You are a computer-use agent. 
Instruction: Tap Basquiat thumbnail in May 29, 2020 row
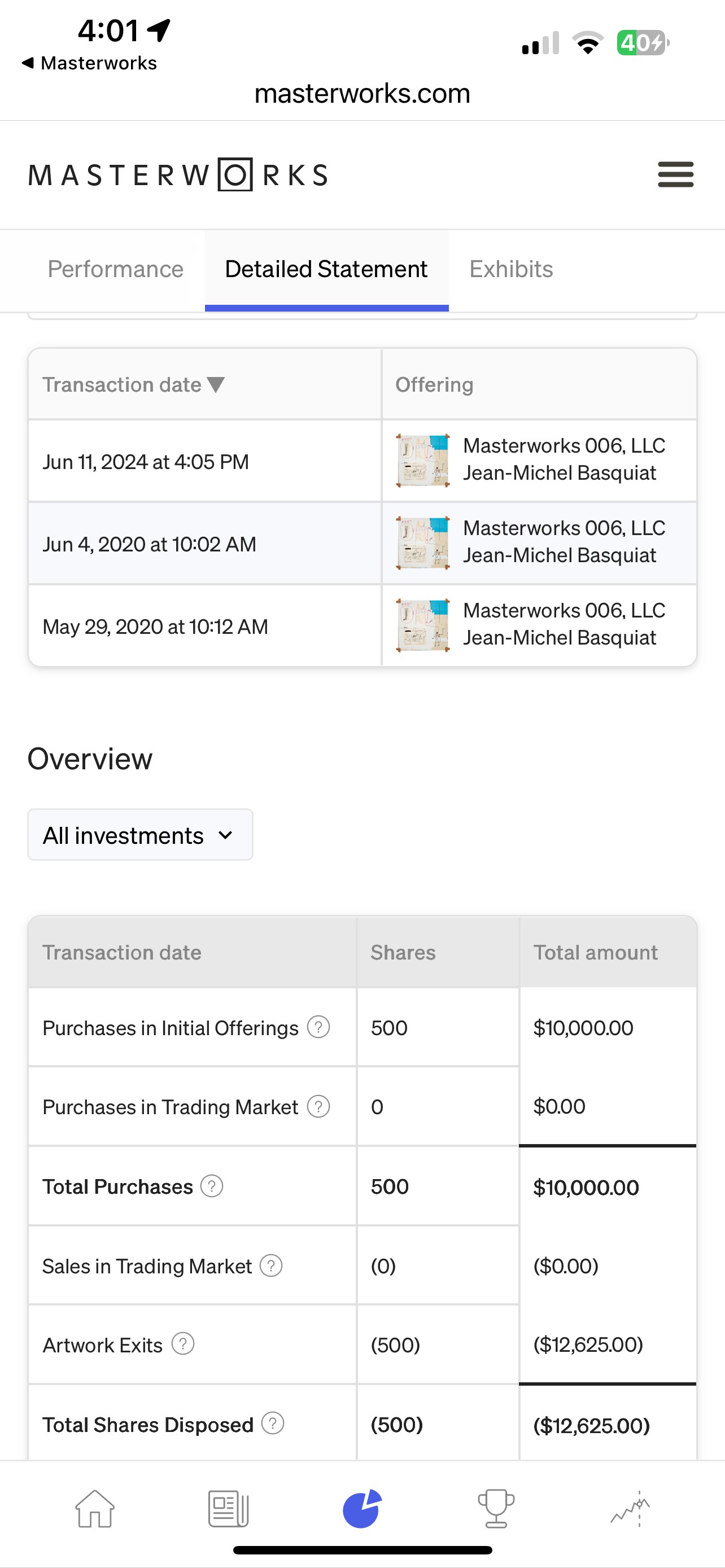click(423, 625)
